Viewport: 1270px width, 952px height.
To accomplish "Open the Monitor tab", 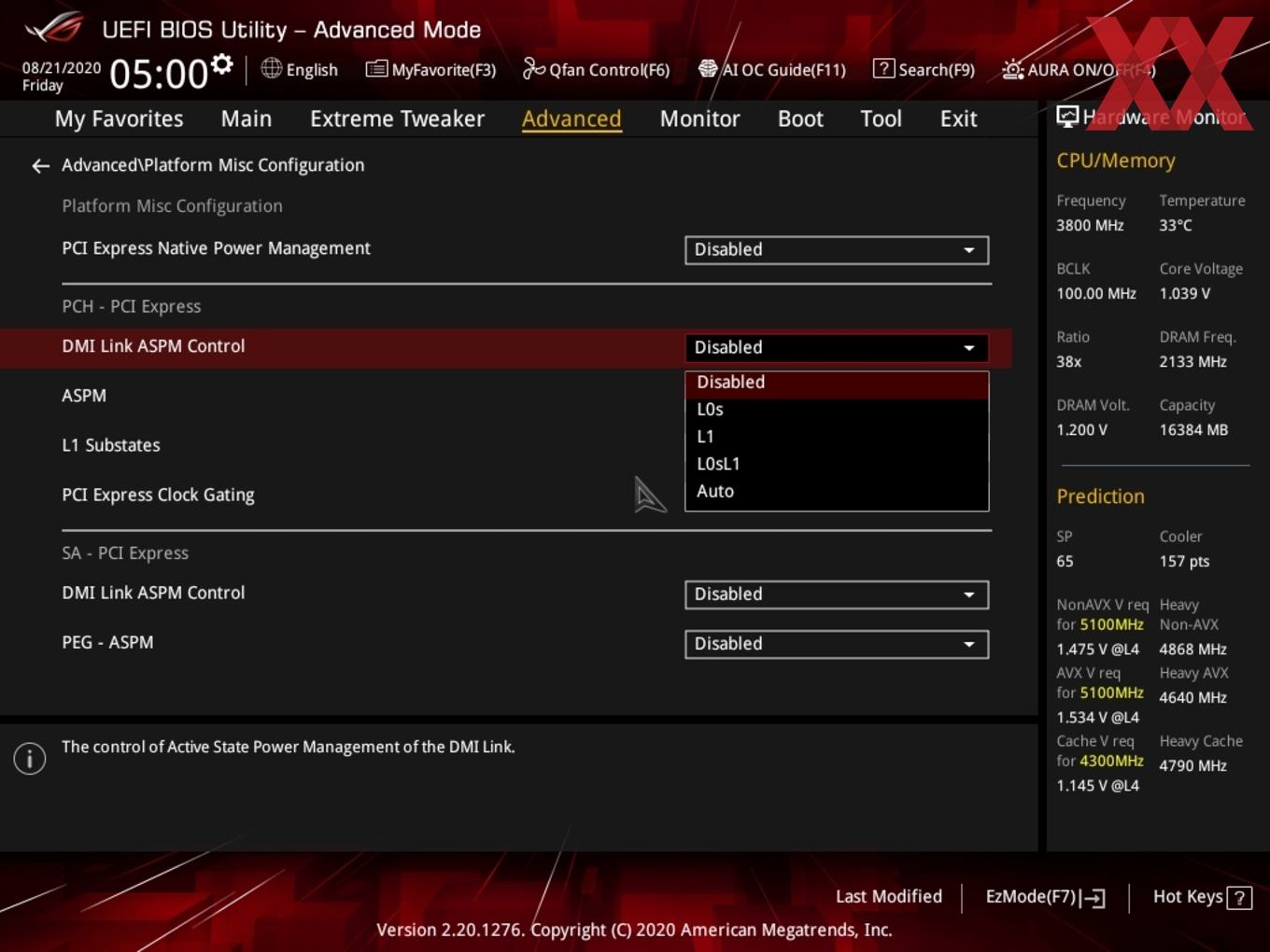I will (x=699, y=119).
